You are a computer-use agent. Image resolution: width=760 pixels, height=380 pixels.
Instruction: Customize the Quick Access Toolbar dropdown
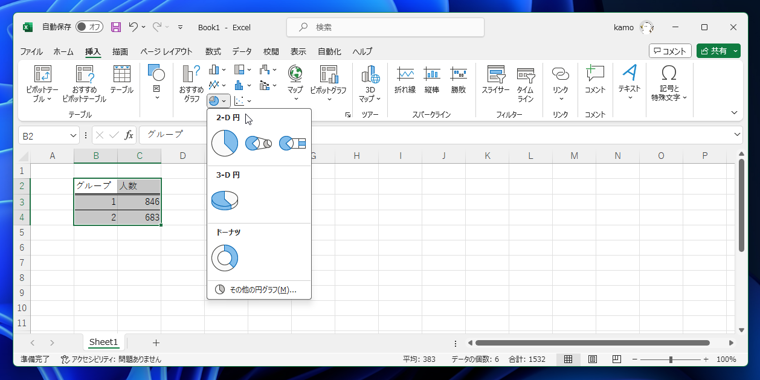180,27
